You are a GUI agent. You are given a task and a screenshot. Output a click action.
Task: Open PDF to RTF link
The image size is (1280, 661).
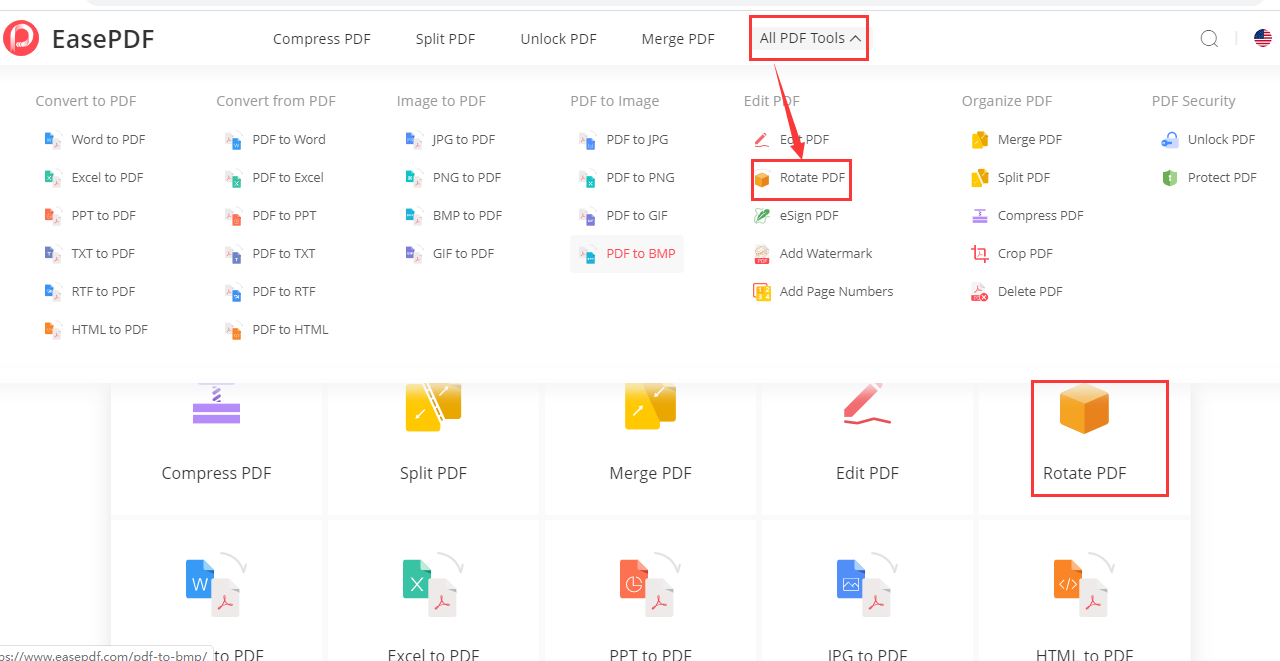[x=284, y=292]
